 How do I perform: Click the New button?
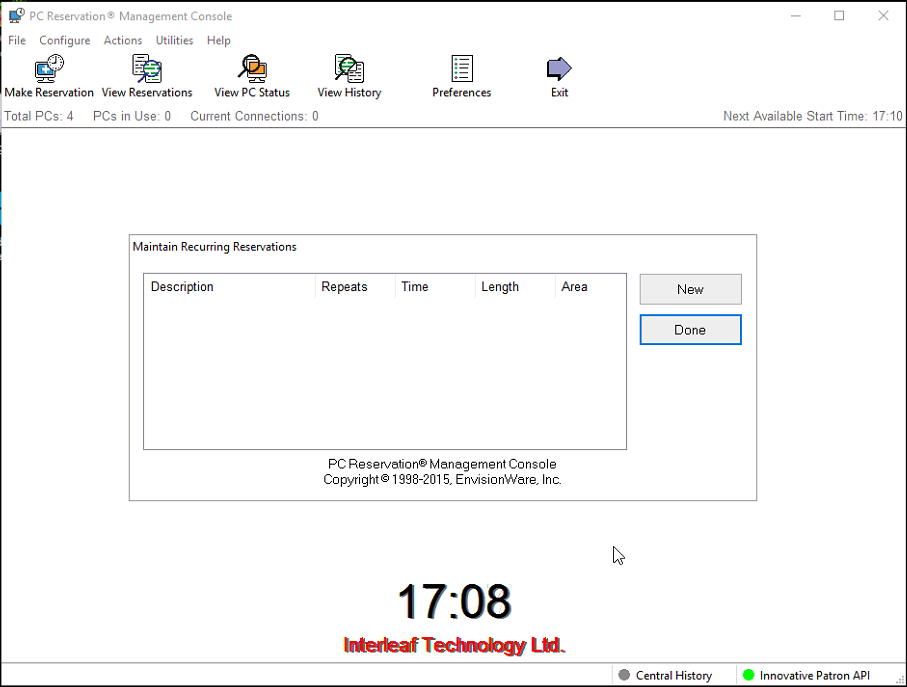click(x=691, y=289)
